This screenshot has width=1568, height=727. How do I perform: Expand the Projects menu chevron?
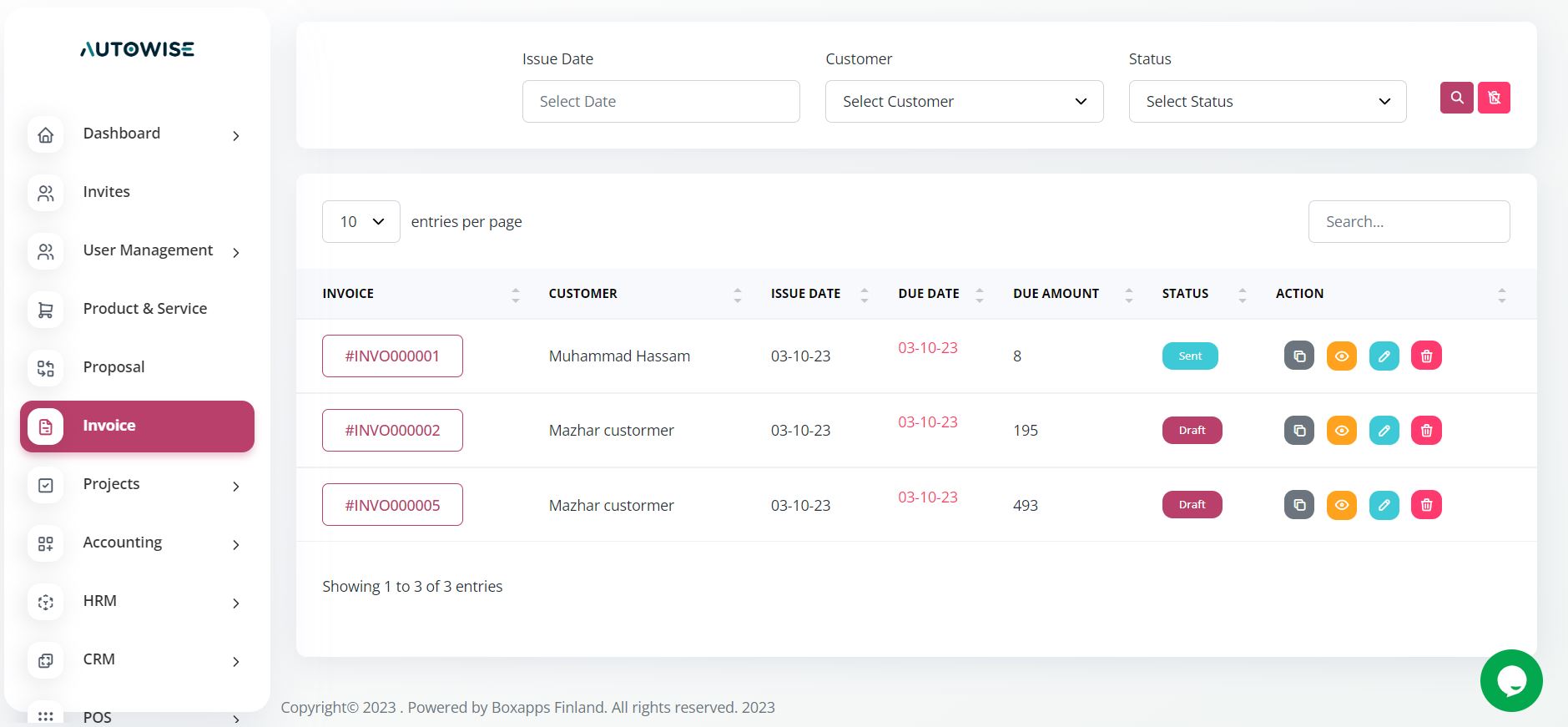click(x=236, y=486)
